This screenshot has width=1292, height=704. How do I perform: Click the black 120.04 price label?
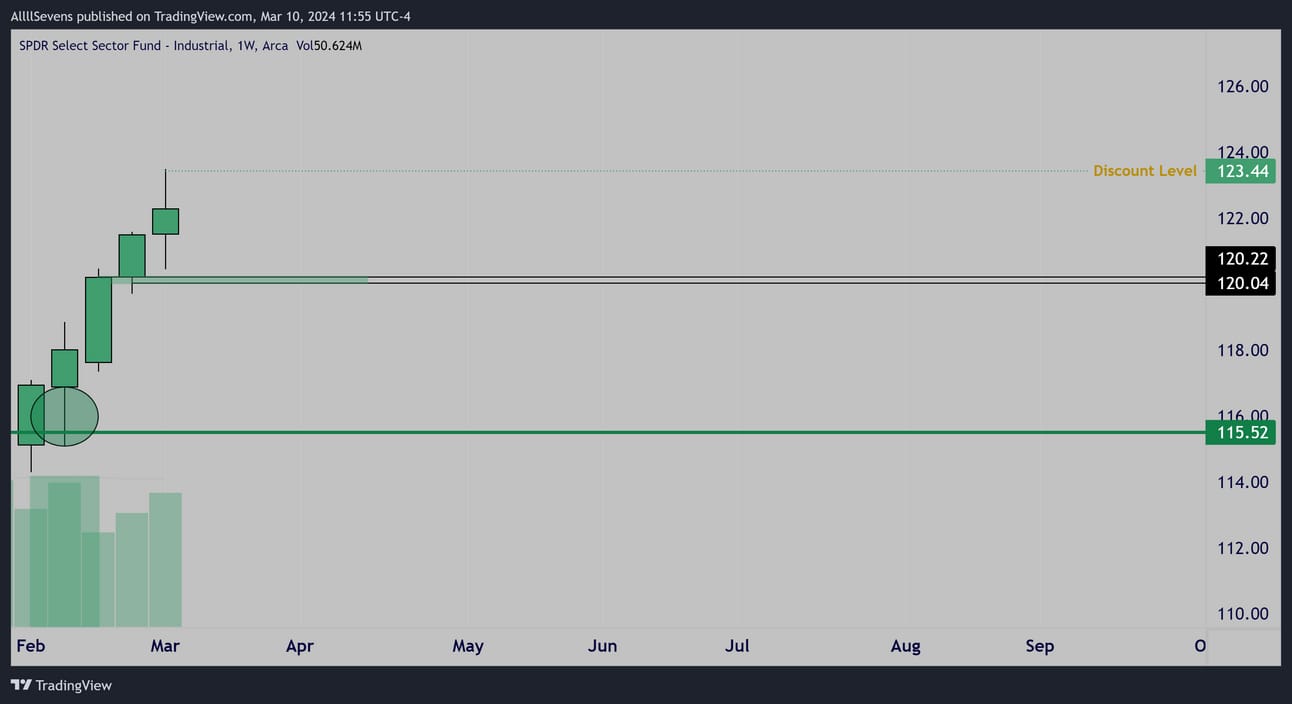click(1240, 284)
